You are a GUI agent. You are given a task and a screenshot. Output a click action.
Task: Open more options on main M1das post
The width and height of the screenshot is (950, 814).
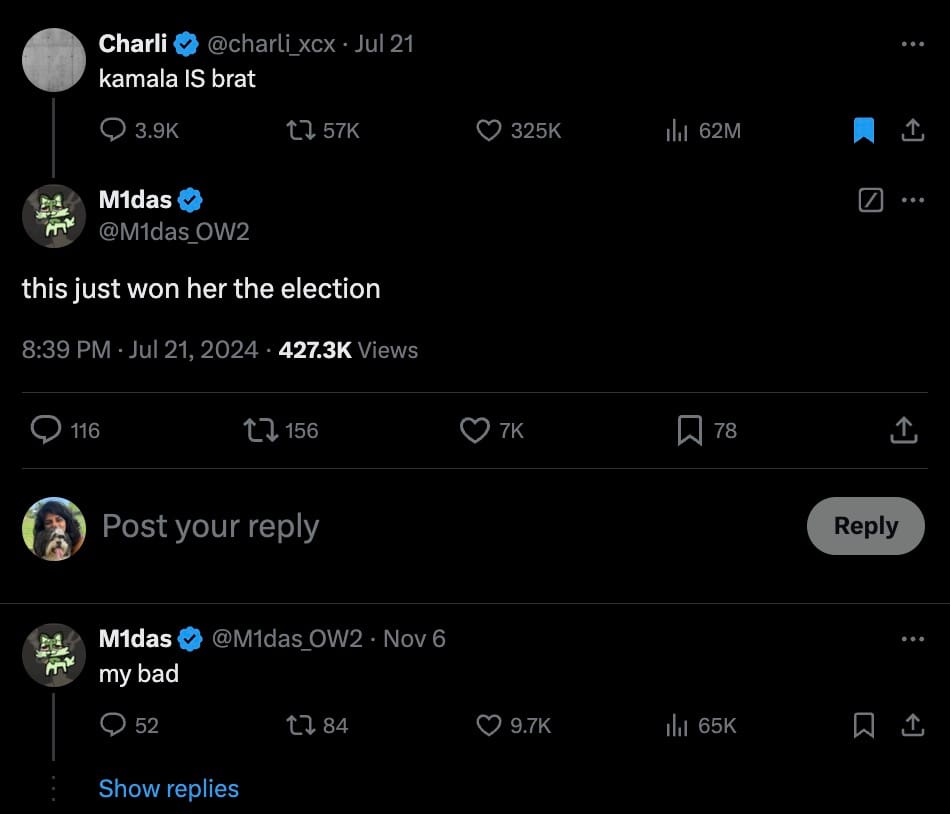pyautogui.click(x=912, y=200)
